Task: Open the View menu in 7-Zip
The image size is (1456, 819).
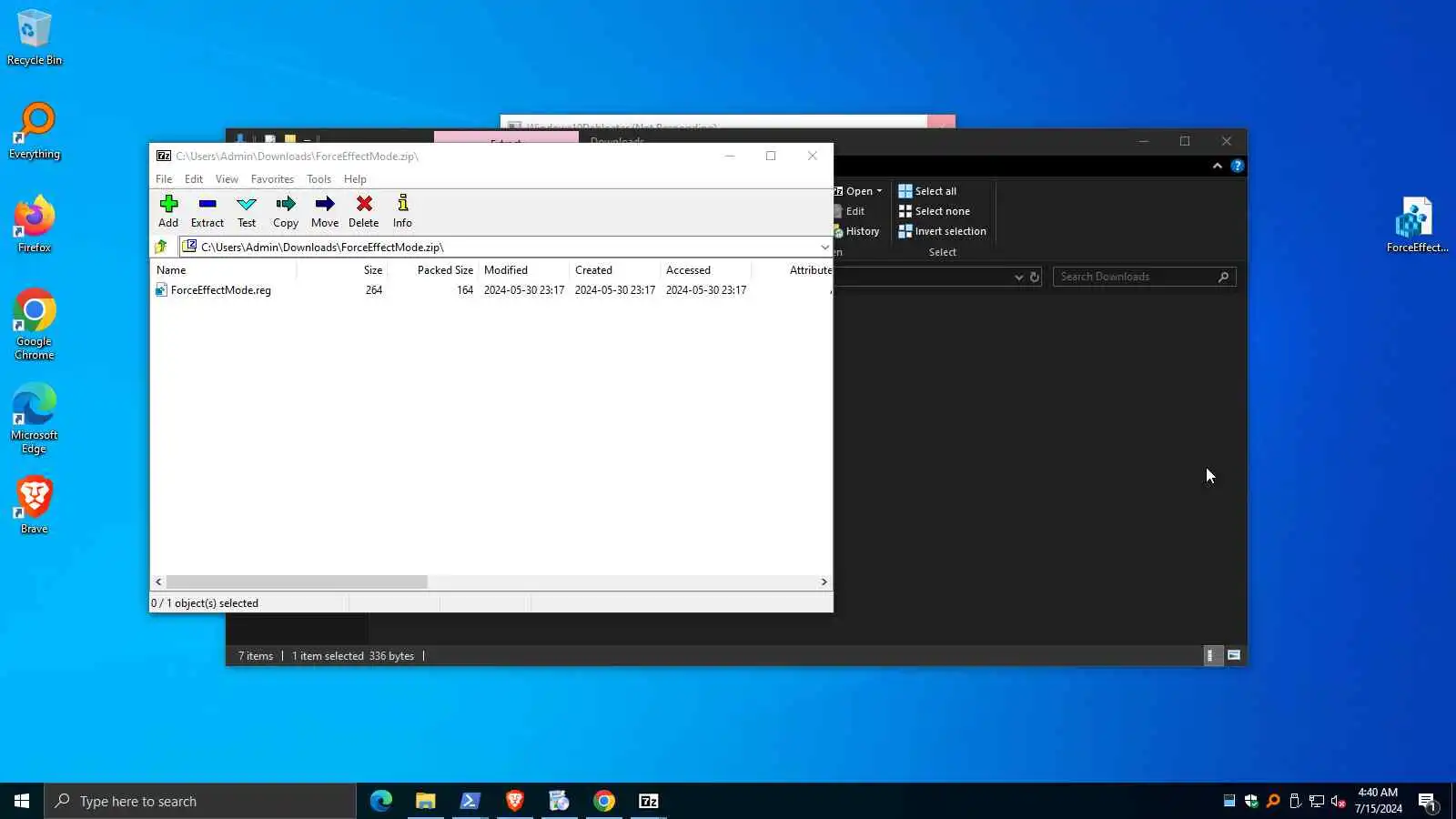Action: tap(227, 179)
